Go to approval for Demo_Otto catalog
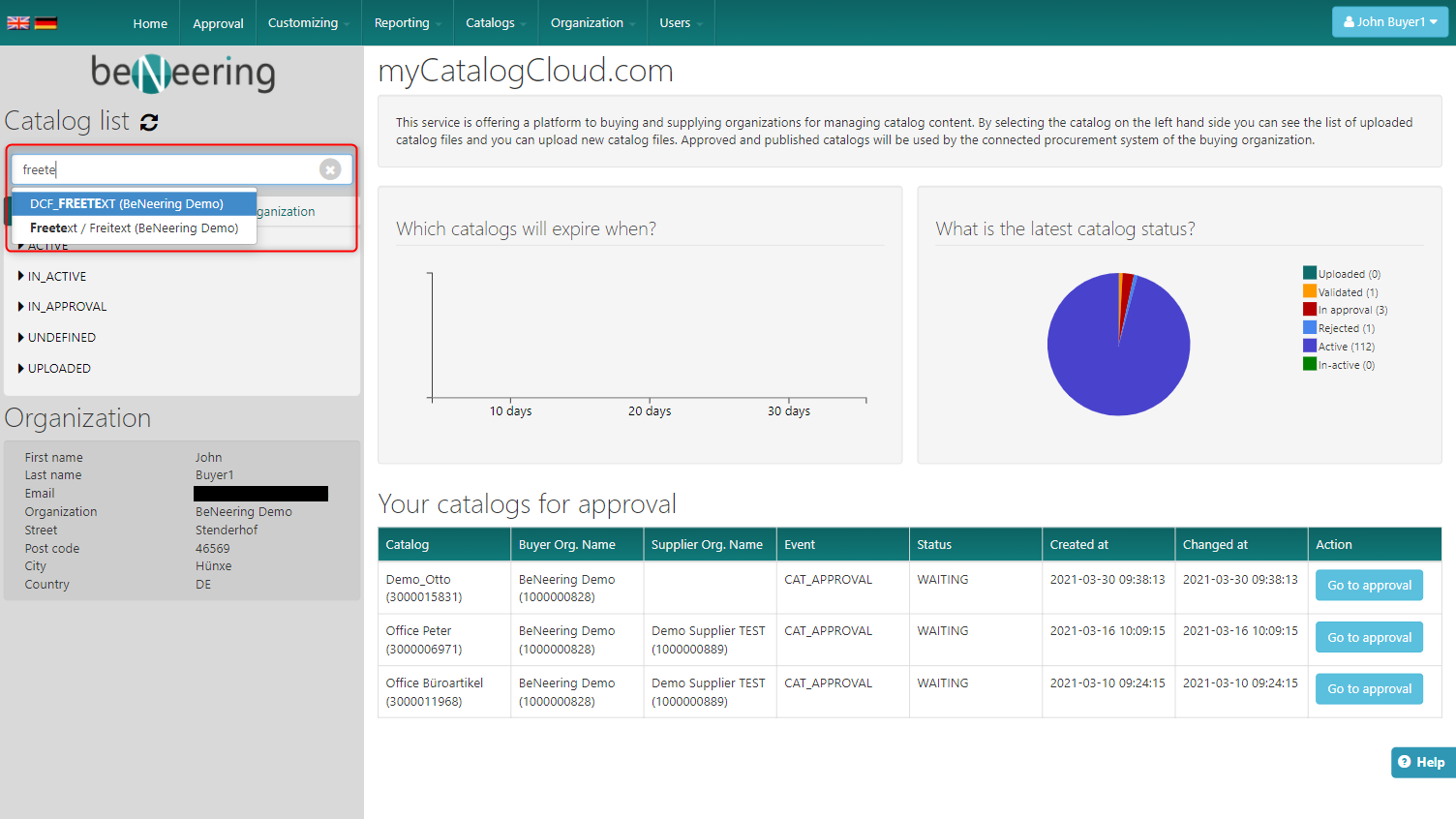The width and height of the screenshot is (1456, 819). pyautogui.click(x=1368, y=586)
